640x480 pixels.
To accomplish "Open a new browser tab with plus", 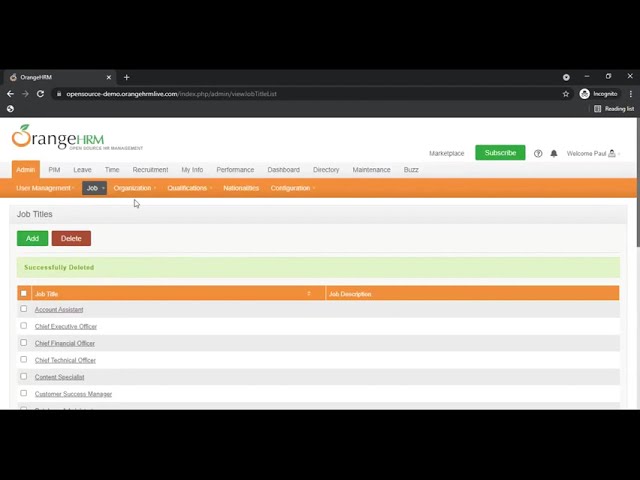I will [x=127, y=77].
